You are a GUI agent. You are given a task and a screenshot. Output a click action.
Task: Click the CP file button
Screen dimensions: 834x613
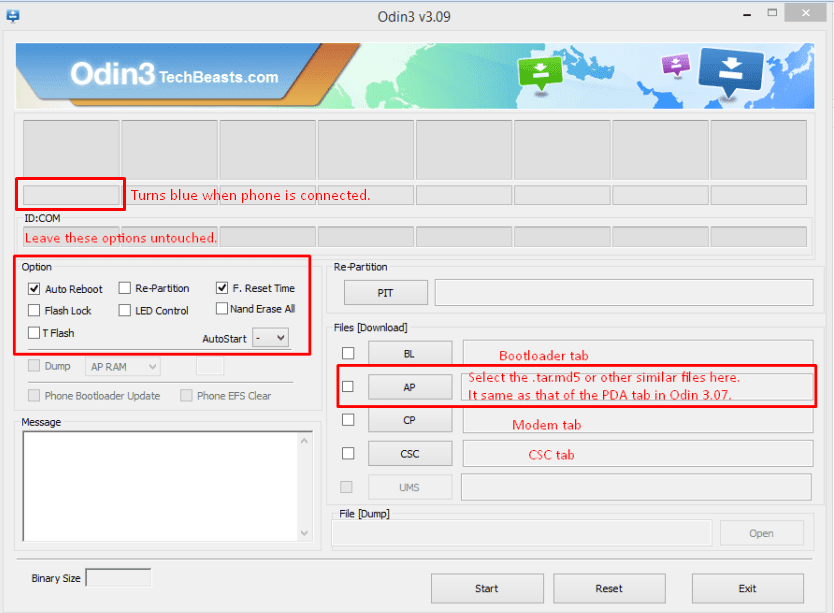click(410, 420)
